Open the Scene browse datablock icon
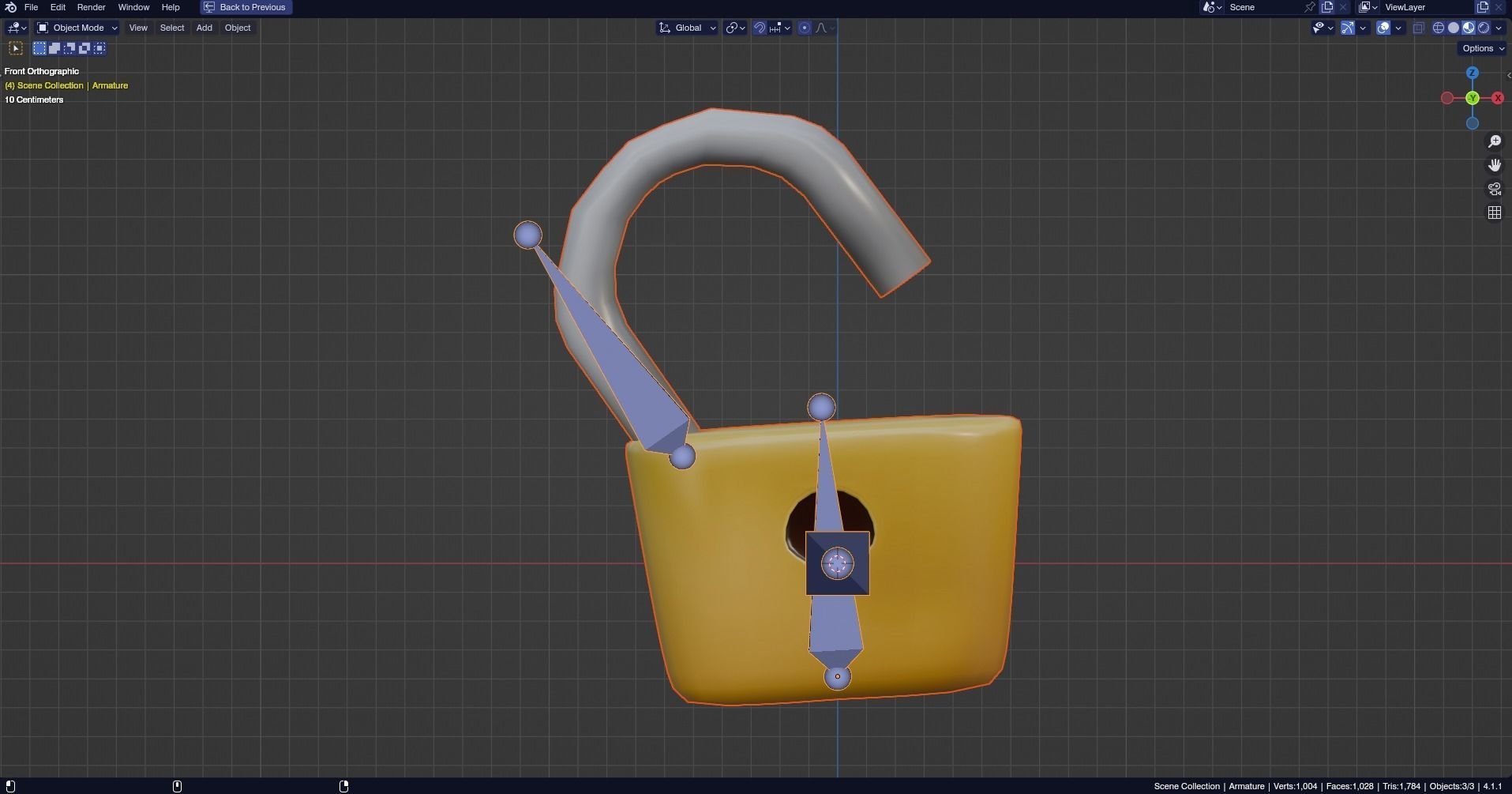Viewport: 1512px width, 794px height. coord(1212,7)
